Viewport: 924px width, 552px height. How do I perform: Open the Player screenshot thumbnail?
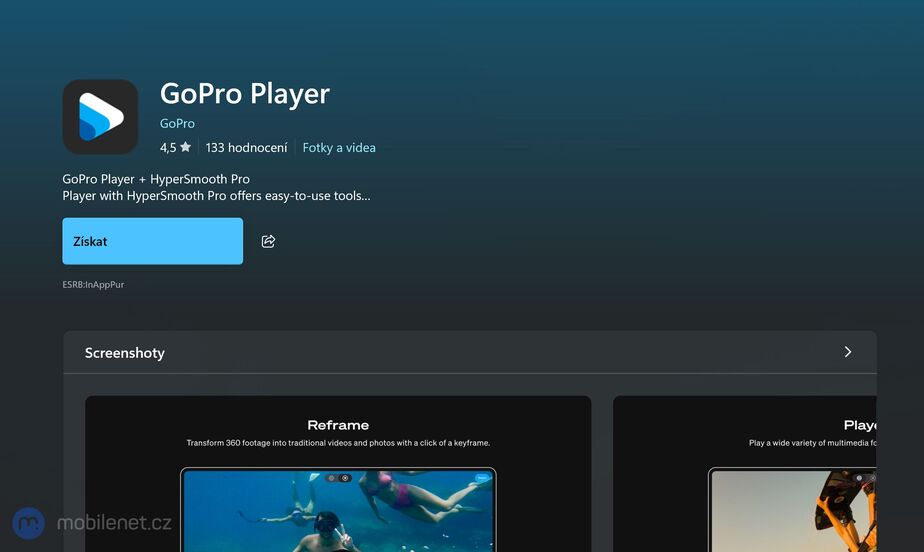(x=745, y=474)
